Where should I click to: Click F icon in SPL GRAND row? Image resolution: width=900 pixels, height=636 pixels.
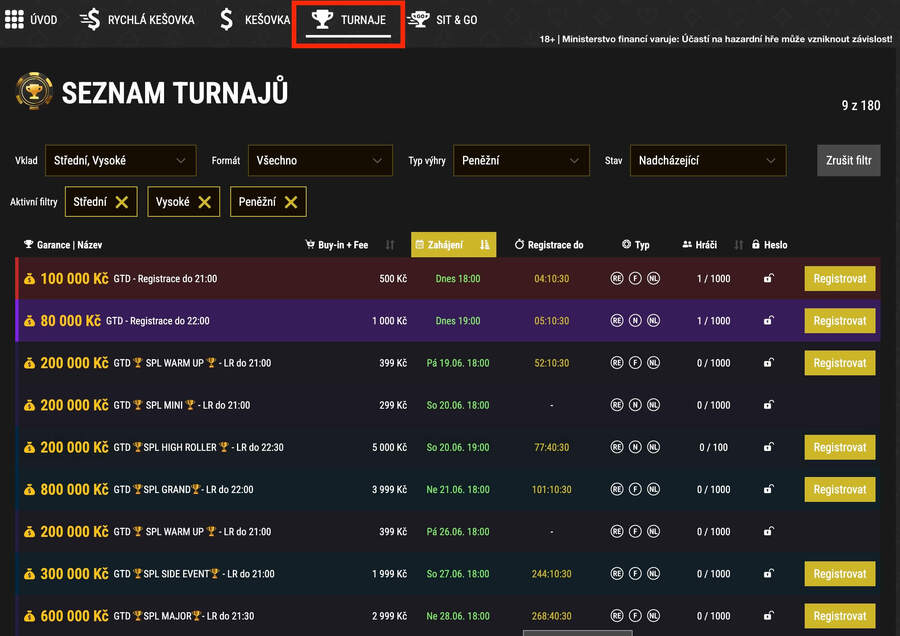635,490
